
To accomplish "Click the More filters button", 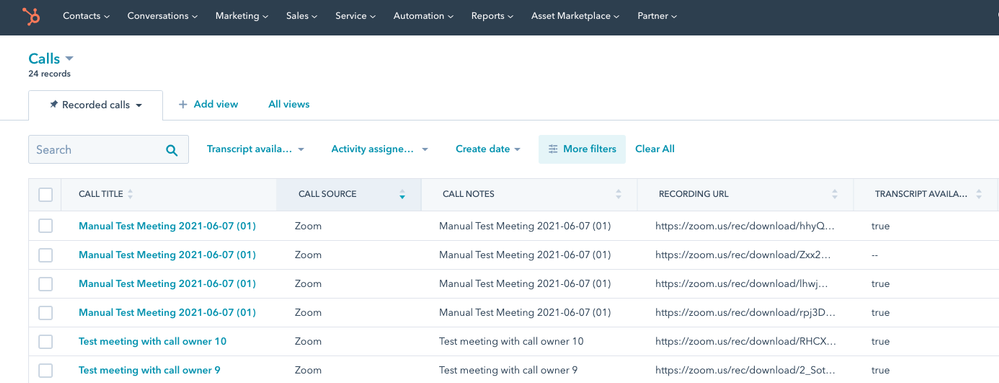I will coord(582,149).
